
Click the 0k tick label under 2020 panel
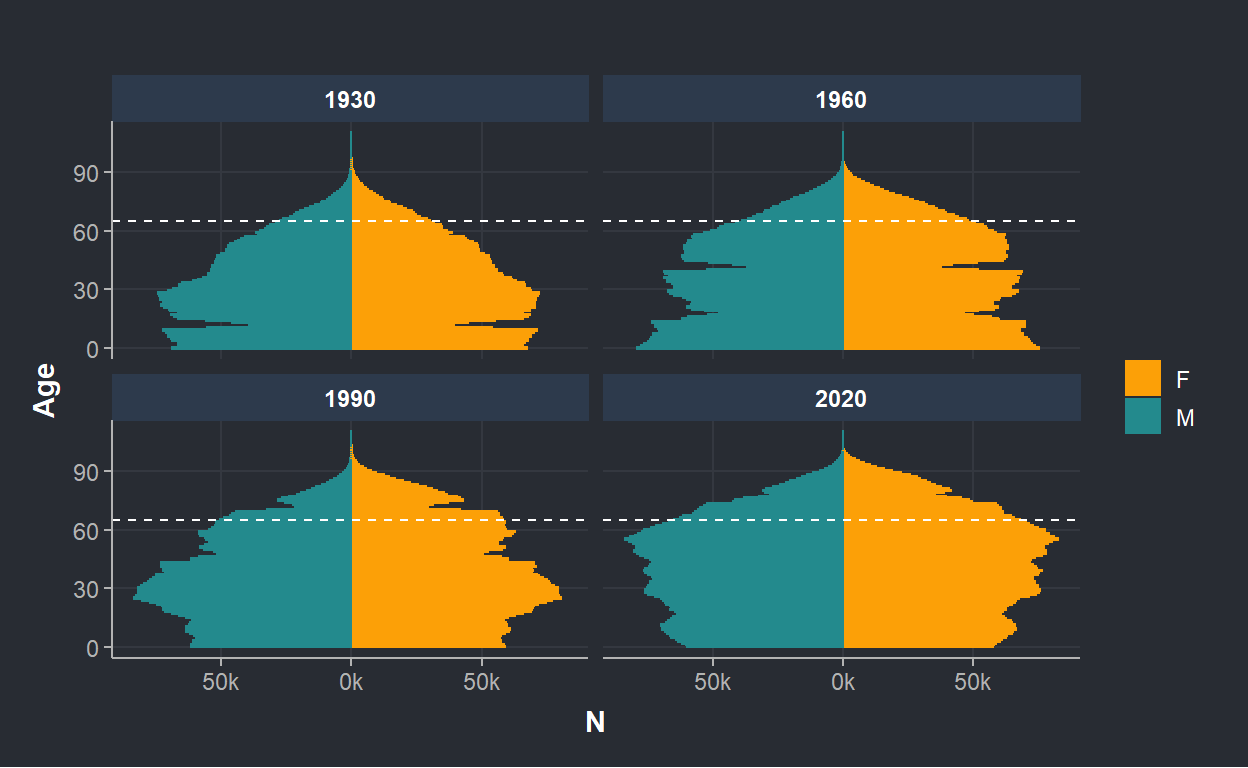[843, 683]
